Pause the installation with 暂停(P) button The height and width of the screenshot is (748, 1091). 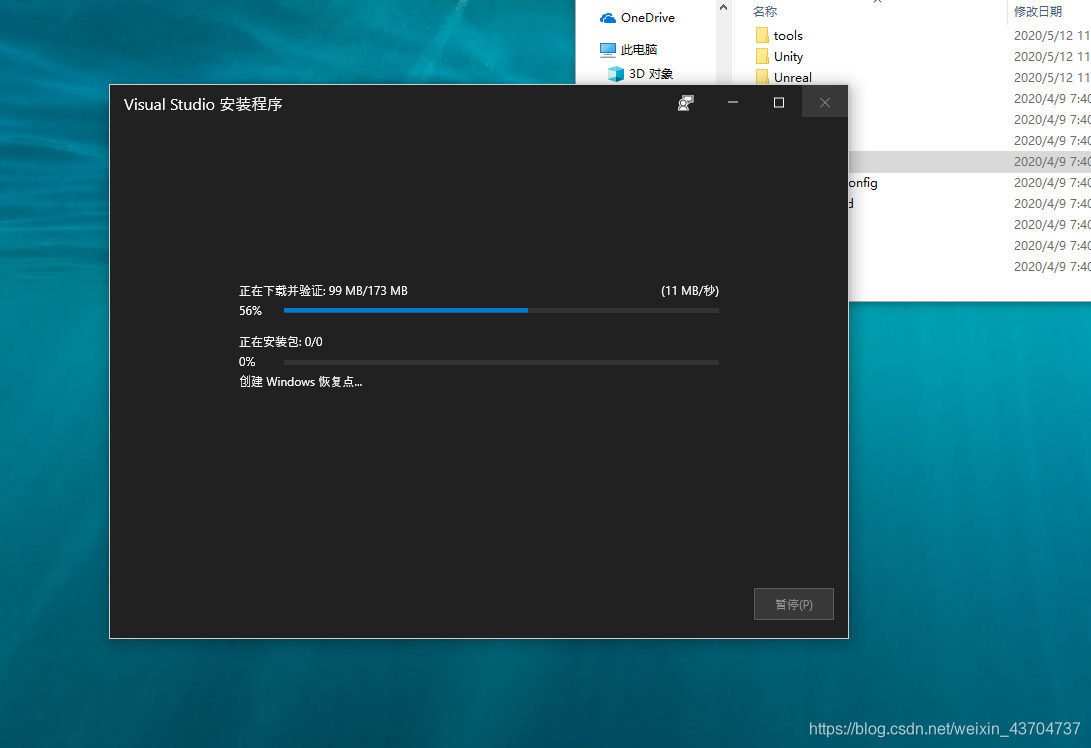[793, 604]
